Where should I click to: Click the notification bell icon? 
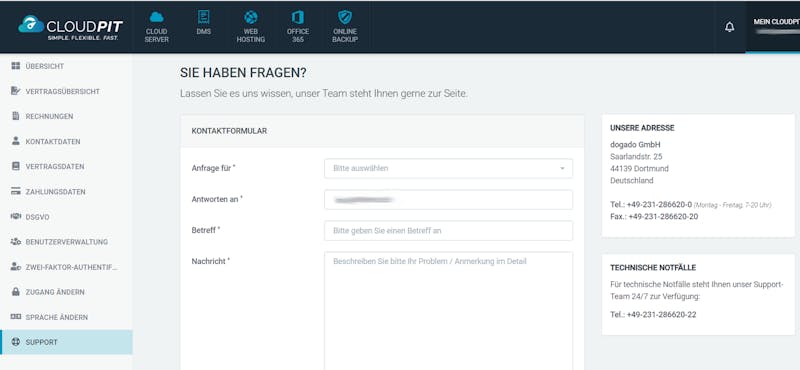coord(730,27)
